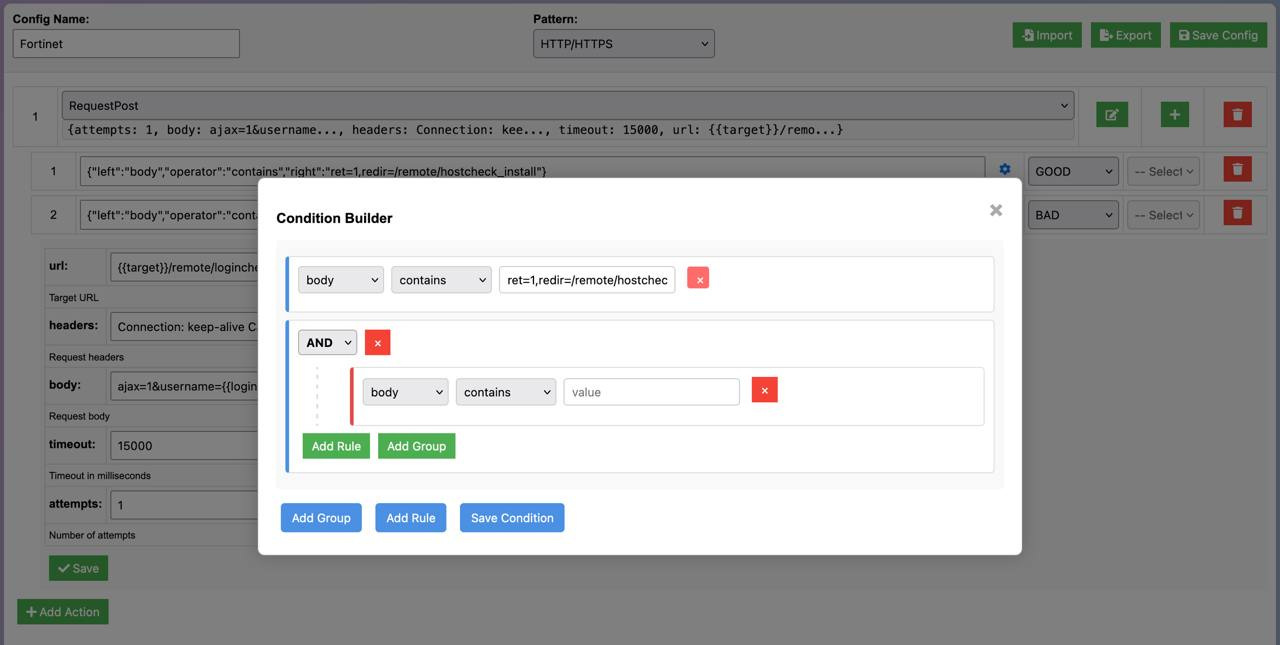Open the nested rule's body field dropdown
1280x645 pixels.
pos(405,392)
